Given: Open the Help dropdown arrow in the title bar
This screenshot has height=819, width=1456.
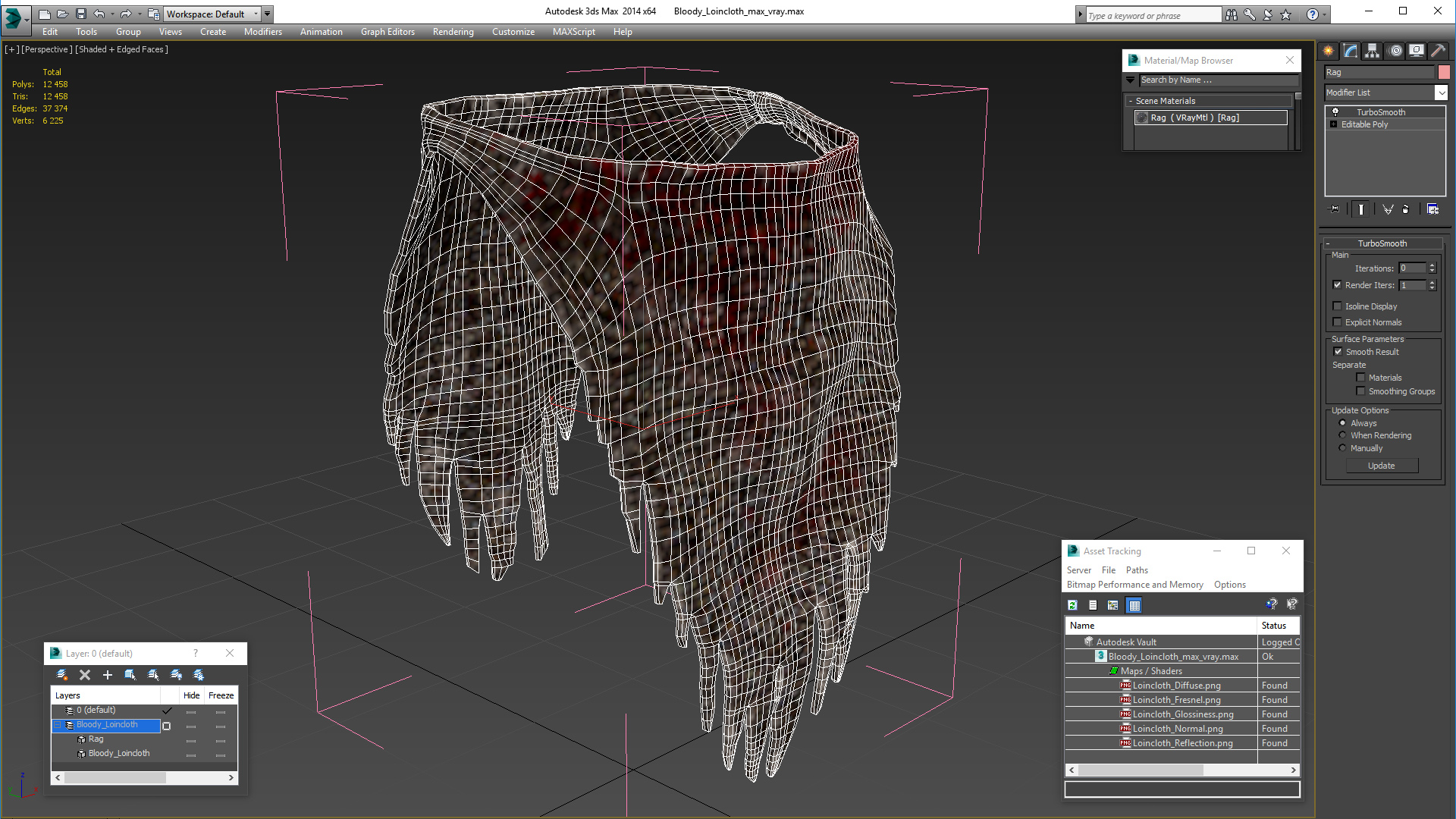Looking at the screenshot, I should pos(1325,14).
